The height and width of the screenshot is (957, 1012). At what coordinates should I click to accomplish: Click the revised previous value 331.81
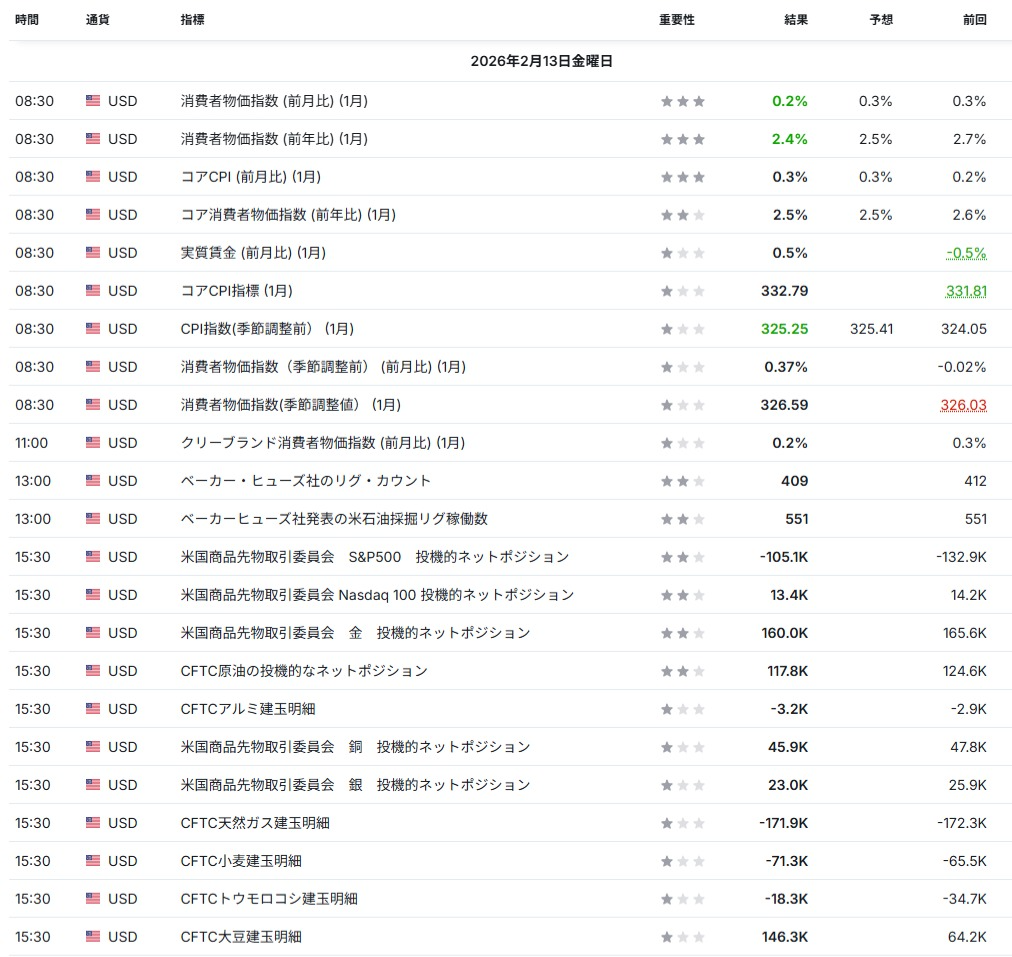click(966, 291)
